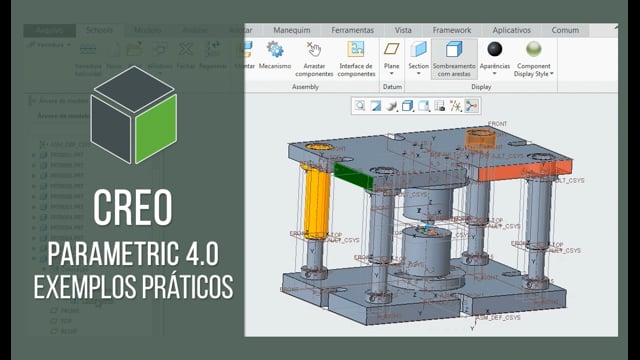Open saved orientations in graphics toolbar
This screenshot has height=360, width=640.
click(x=423, y=106)
